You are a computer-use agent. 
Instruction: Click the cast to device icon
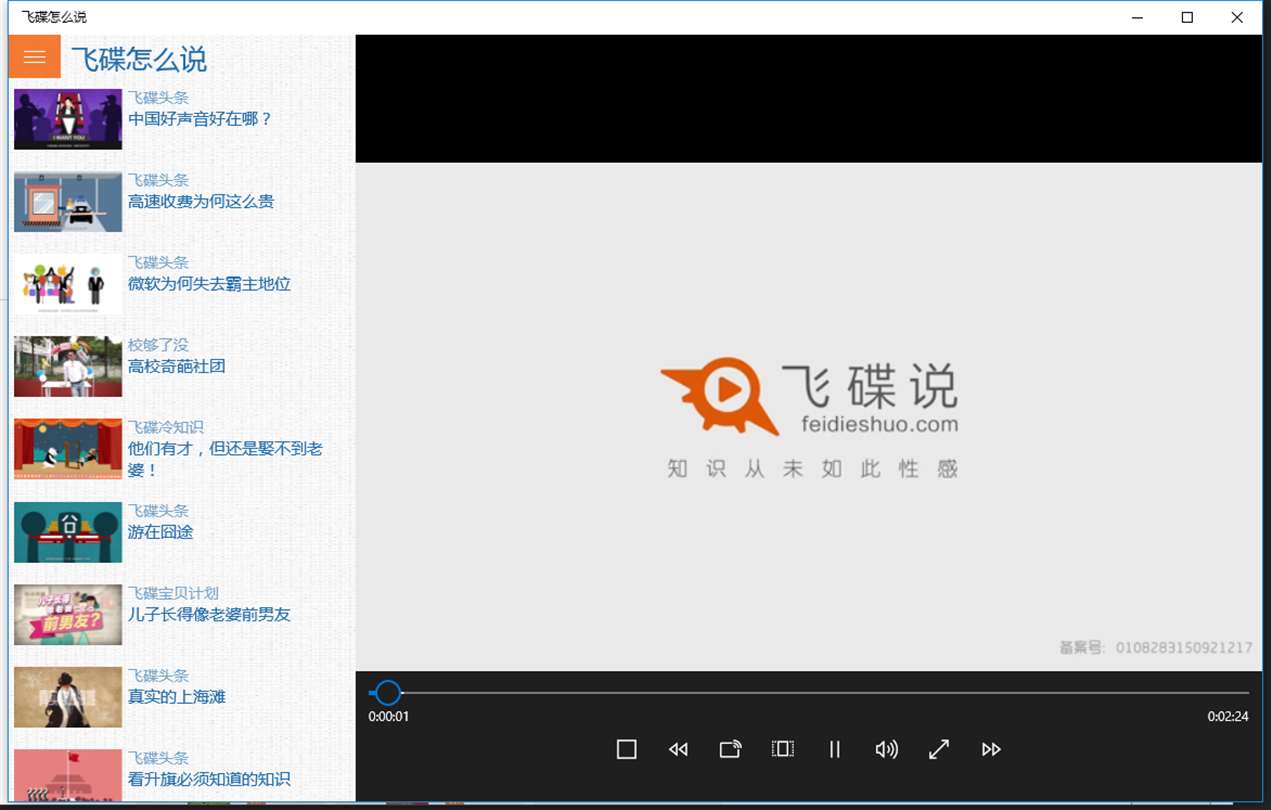coord(731,749)
